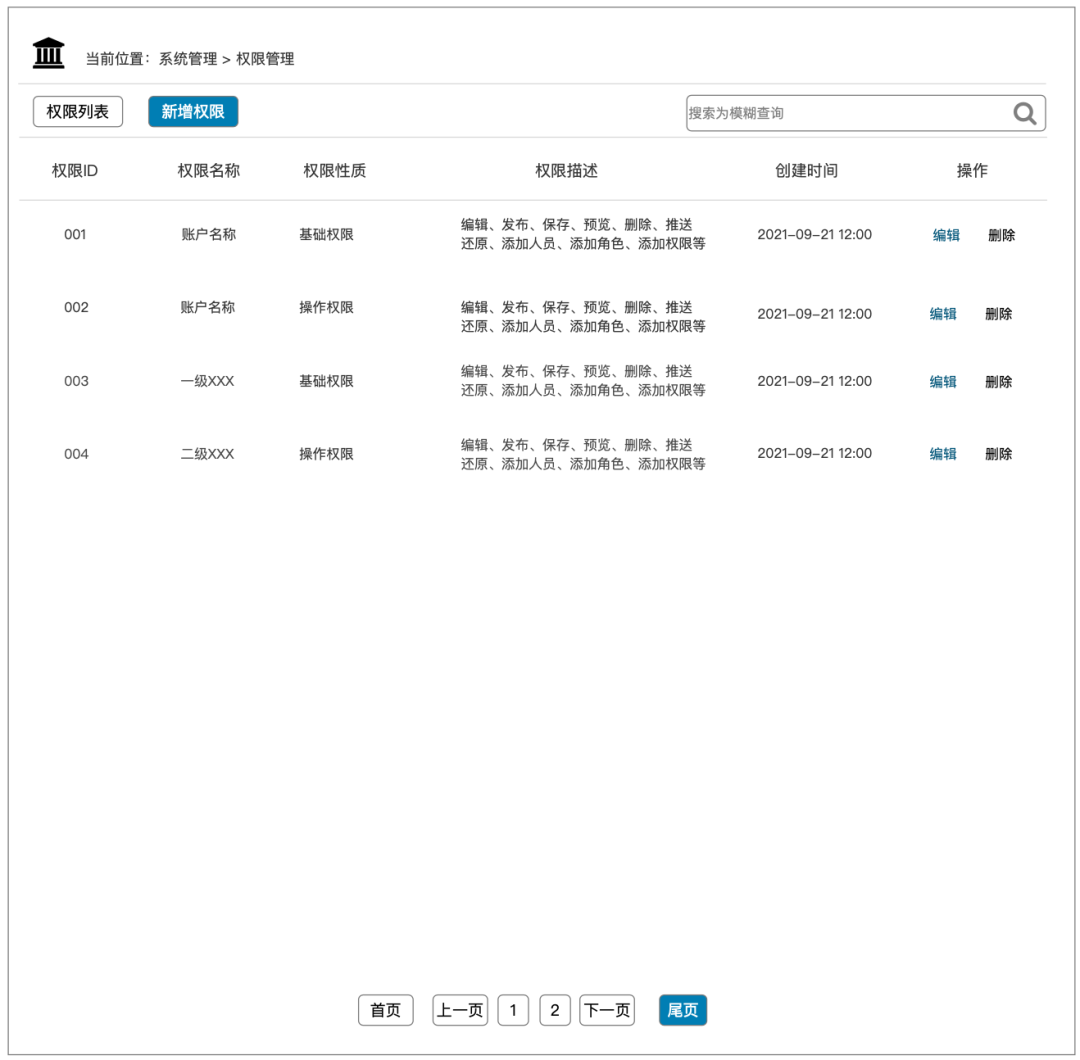The height and width of the screenshot is (1060, 1080).
Task: Click the bank building logo icon
Action: 48,53
